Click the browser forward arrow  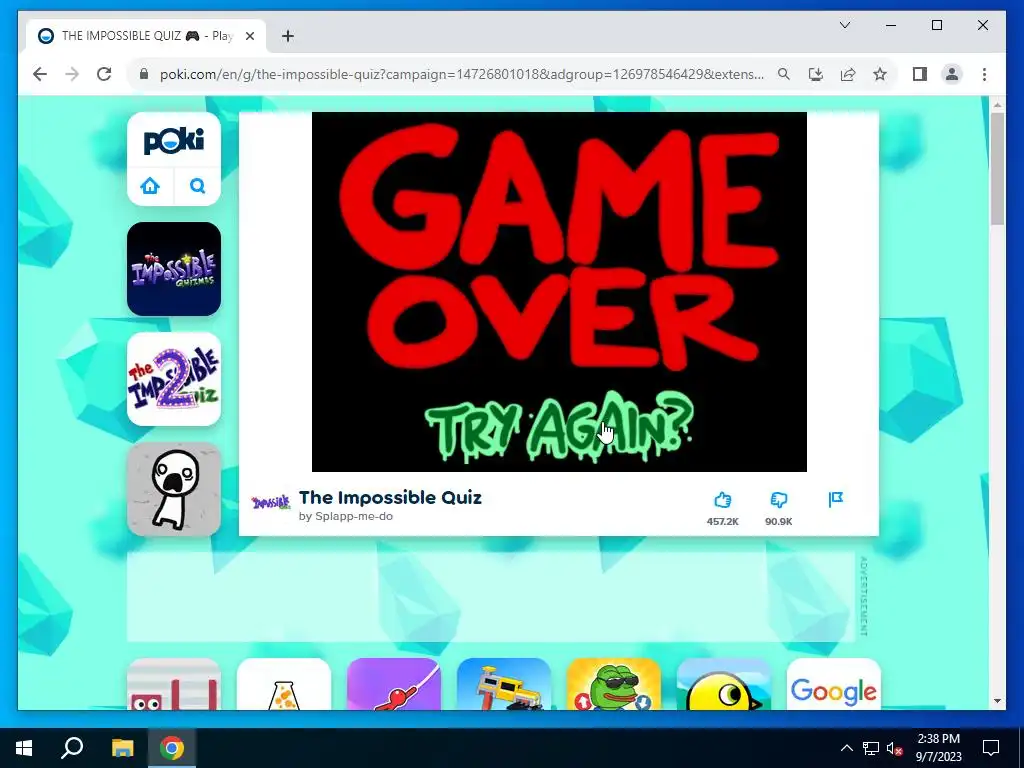(72, 74)
